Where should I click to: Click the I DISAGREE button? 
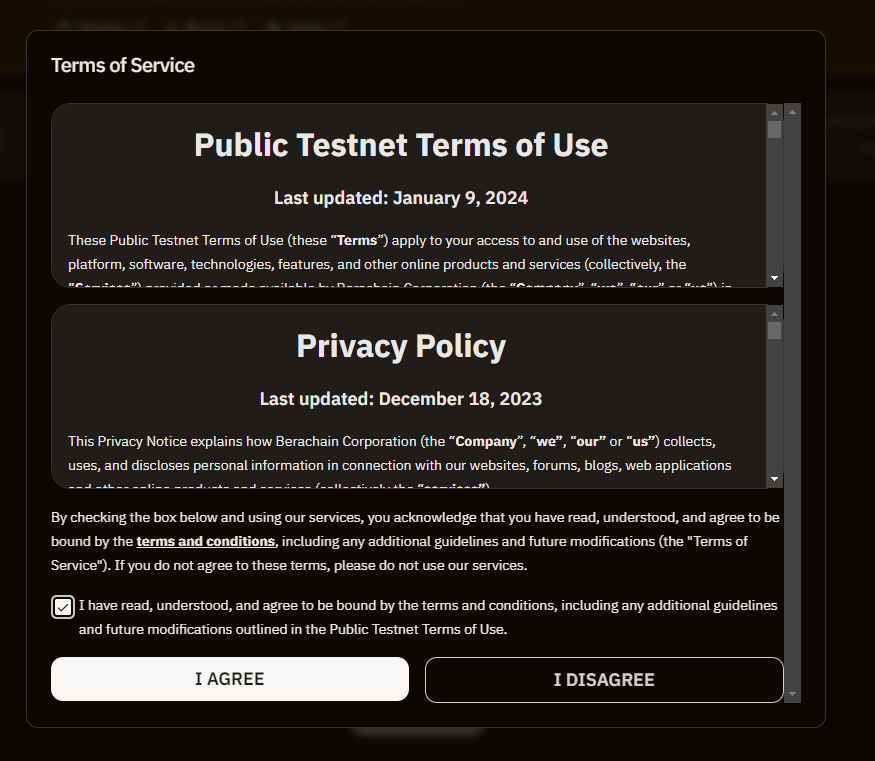click(604, 680)
